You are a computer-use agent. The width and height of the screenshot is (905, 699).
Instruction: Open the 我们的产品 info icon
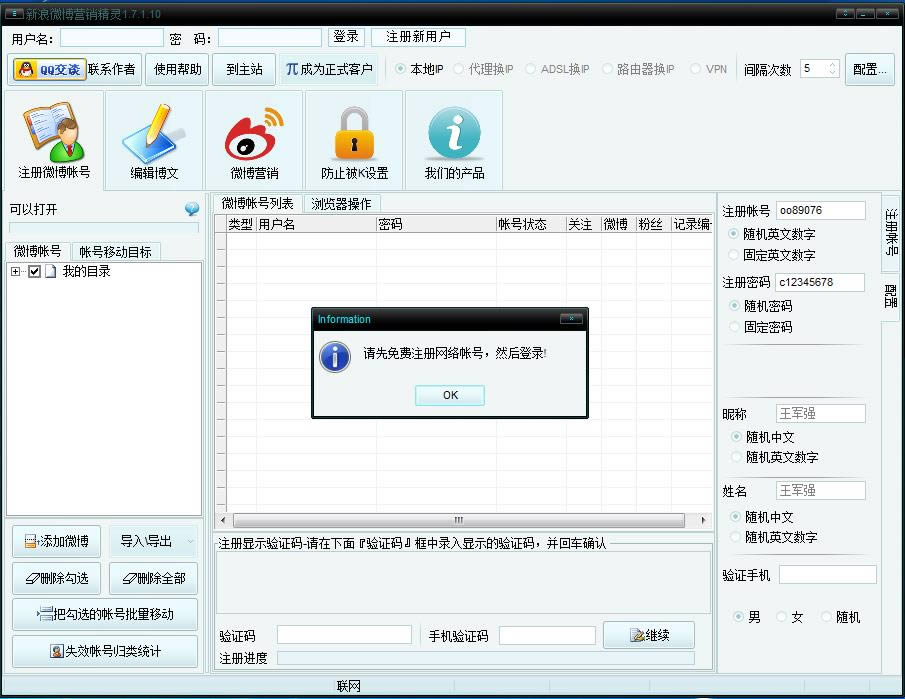tap(454, 140)
